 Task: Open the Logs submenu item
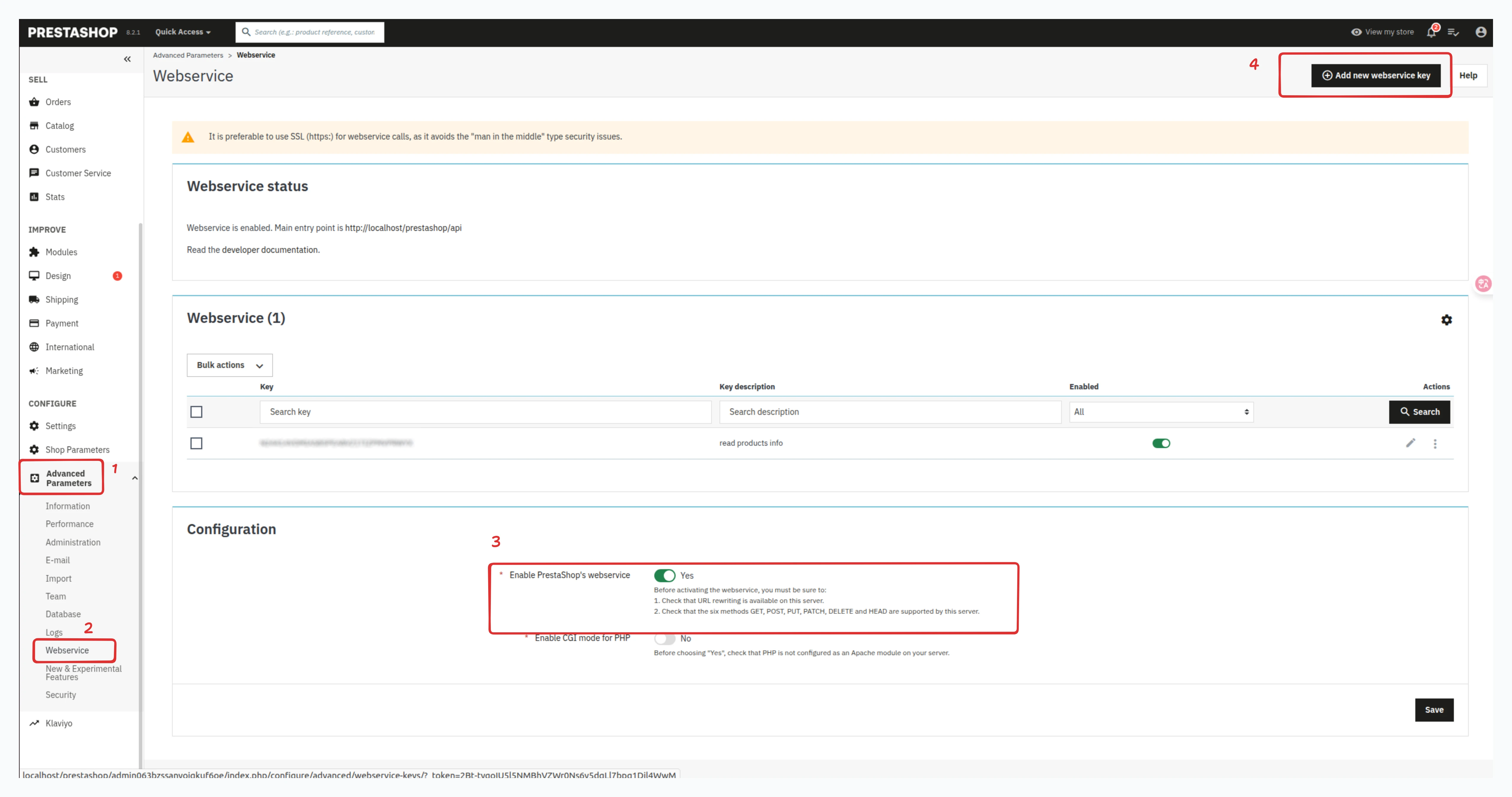pyautogui.click(x=54, y=633)
